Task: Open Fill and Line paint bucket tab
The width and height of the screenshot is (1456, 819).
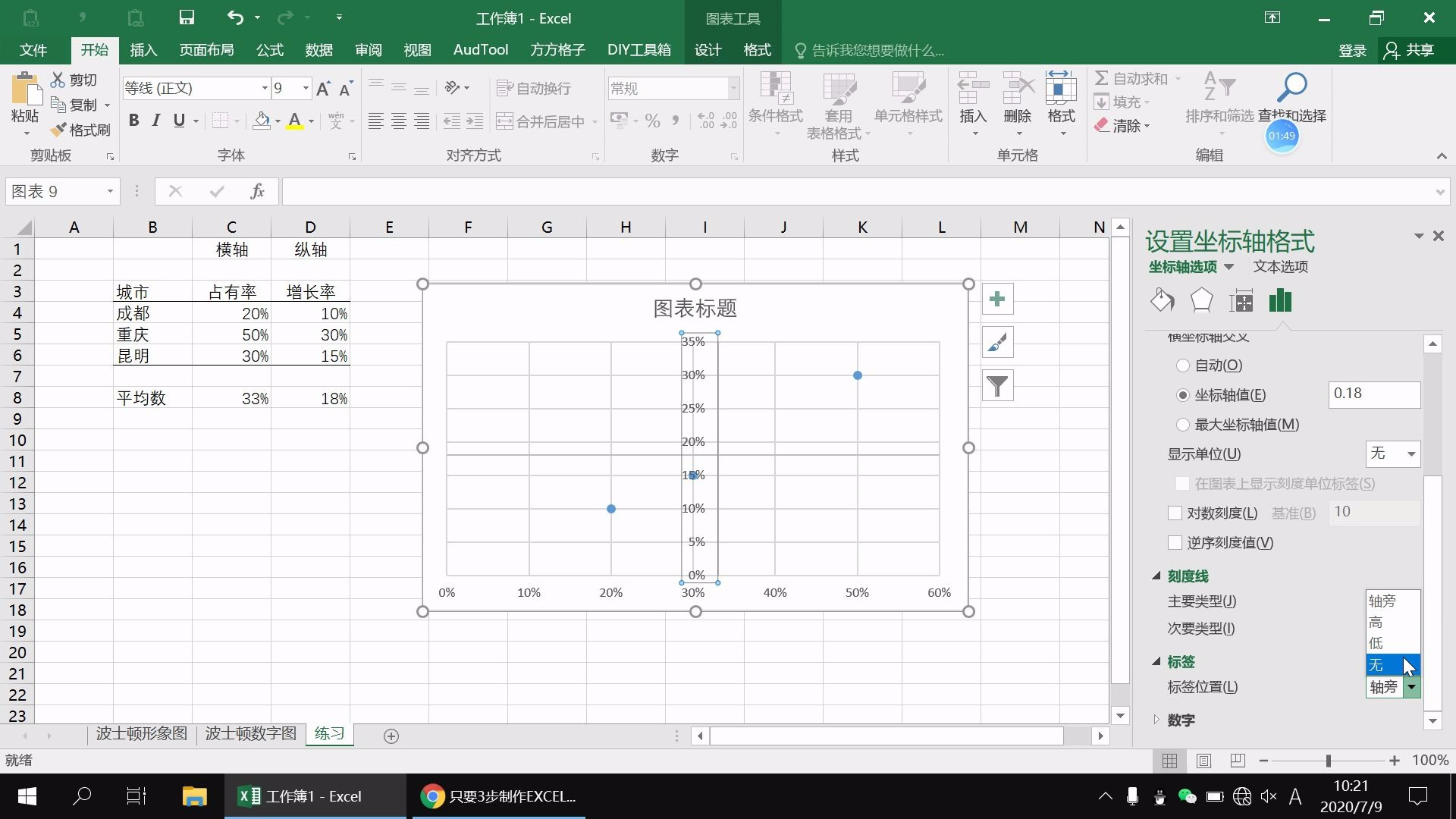Action: tap(1162, 301)
